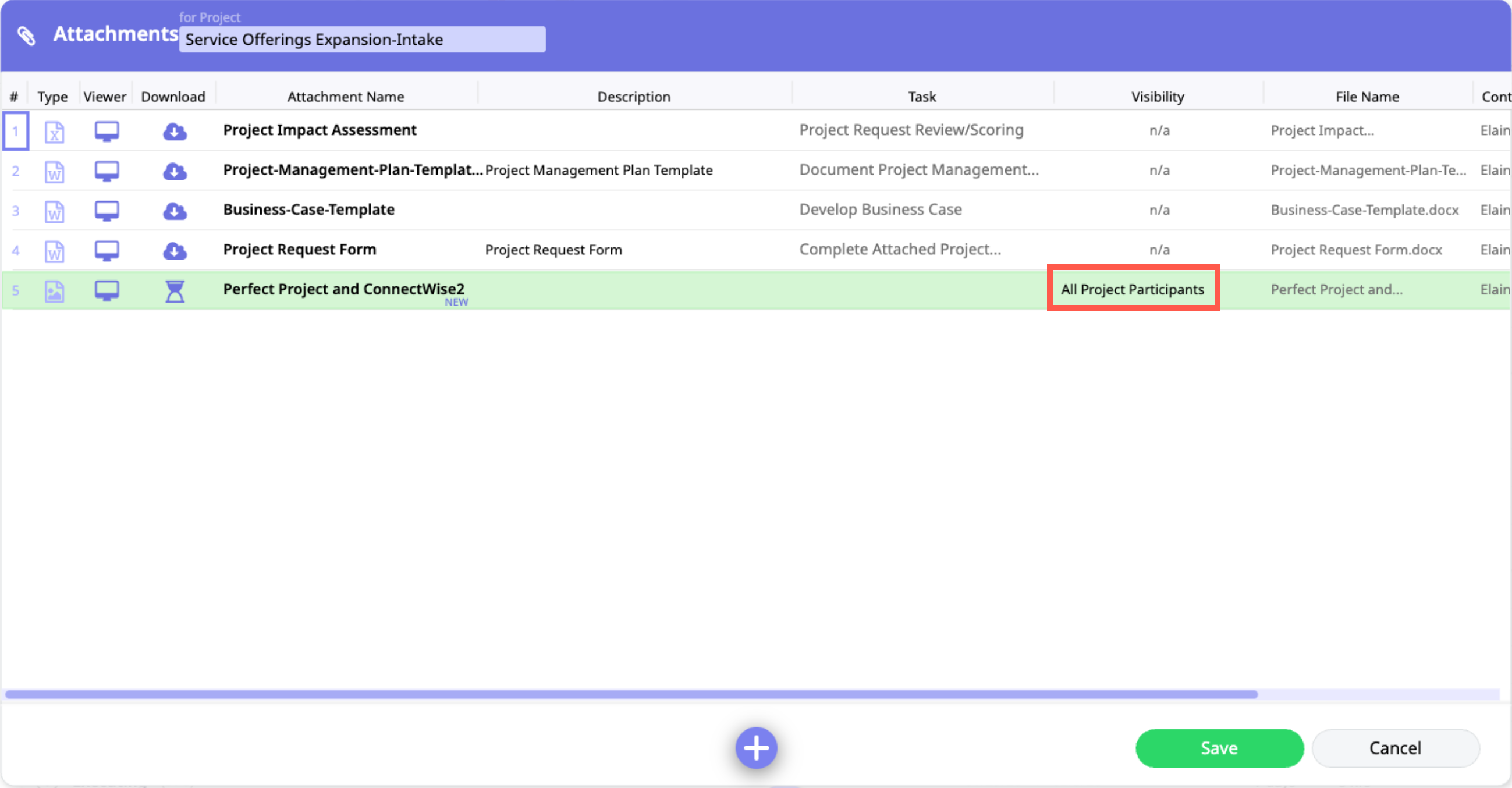Image resolution: width=1512 pixels, height=788 pixels.
Task: Download the Business-Case-Template file
Action: [x=175, y=211]
